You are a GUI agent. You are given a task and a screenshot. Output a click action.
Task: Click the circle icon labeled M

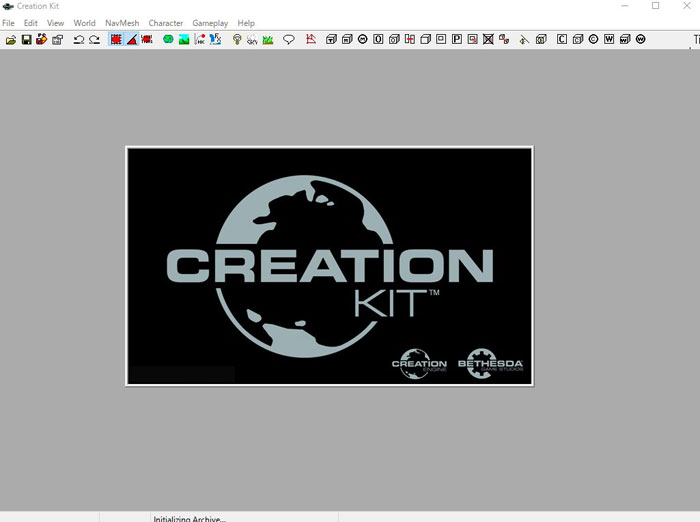tap(362, 40)
